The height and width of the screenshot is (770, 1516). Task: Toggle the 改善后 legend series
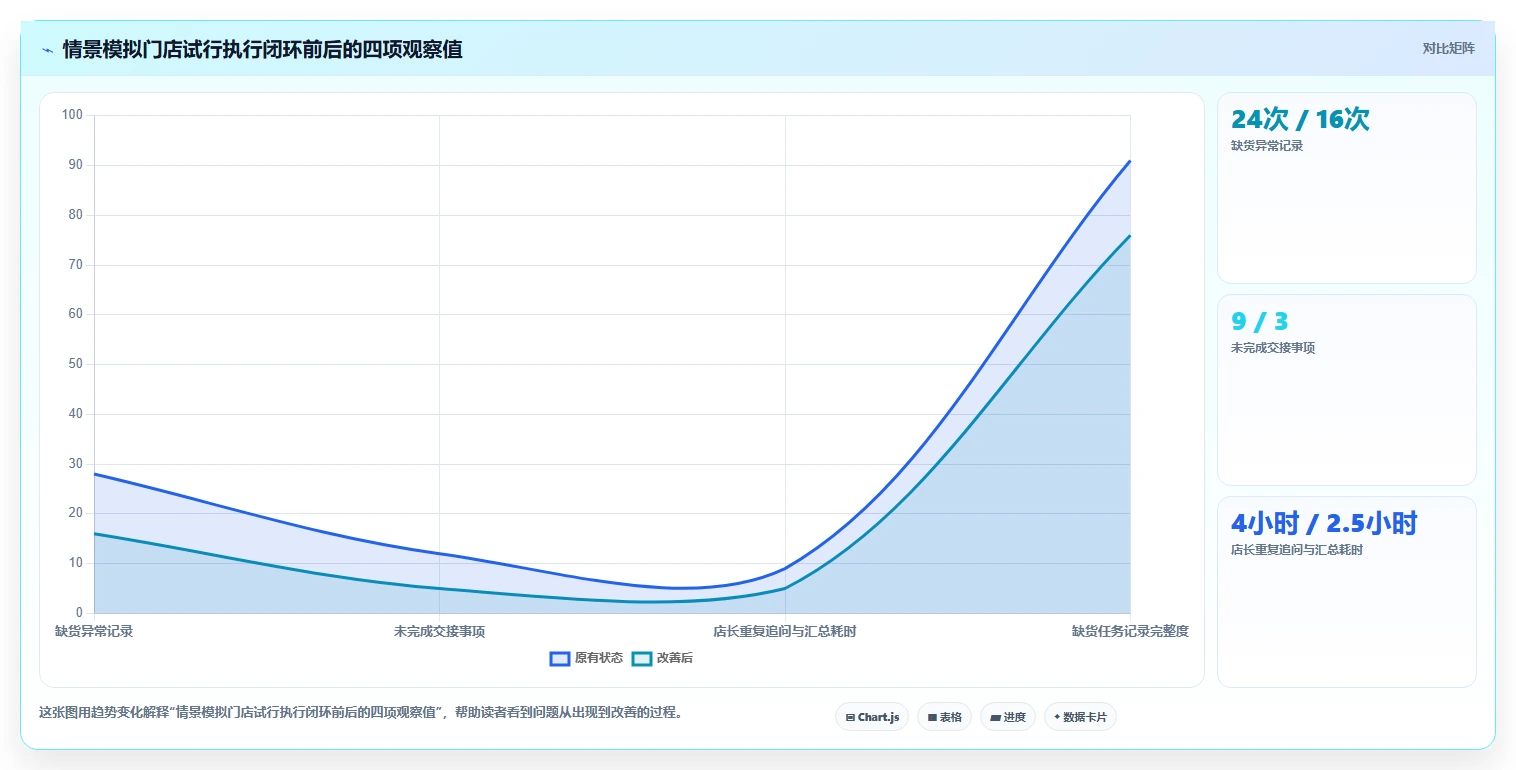[662, 658]
